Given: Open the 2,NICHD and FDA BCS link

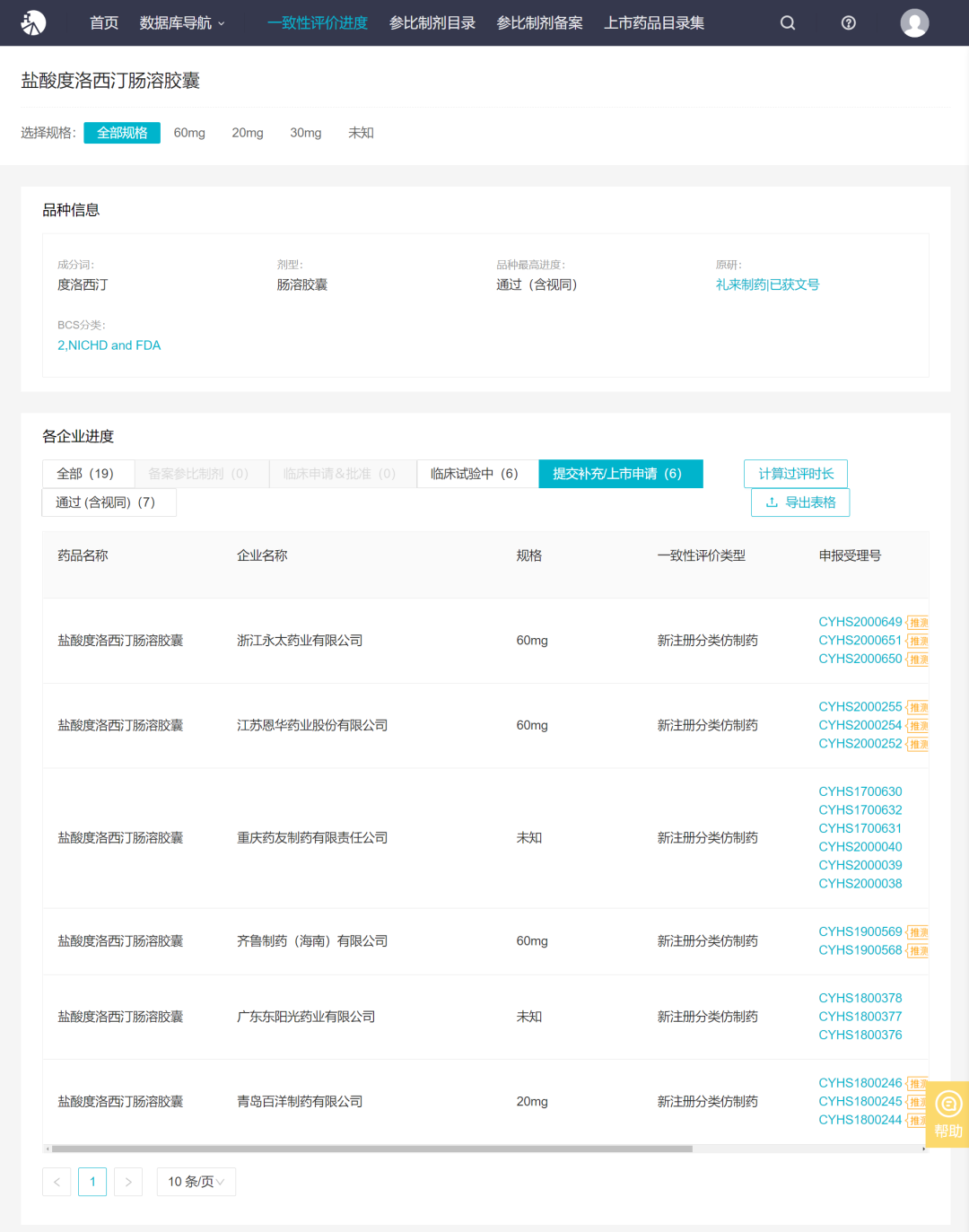Looking at the screenshot, I should coord(109,345).
